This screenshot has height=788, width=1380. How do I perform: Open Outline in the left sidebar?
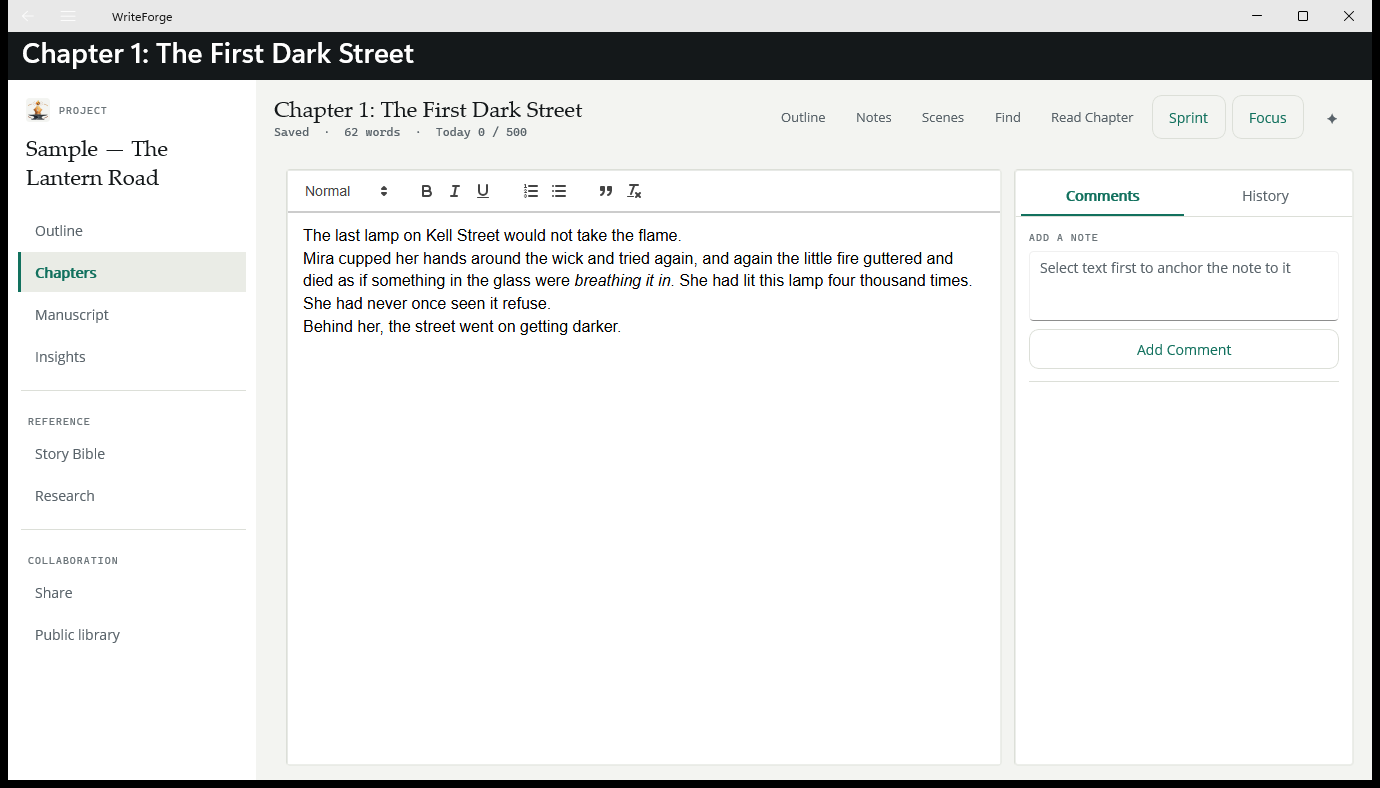pyautogui.click(x=132, y=231)
